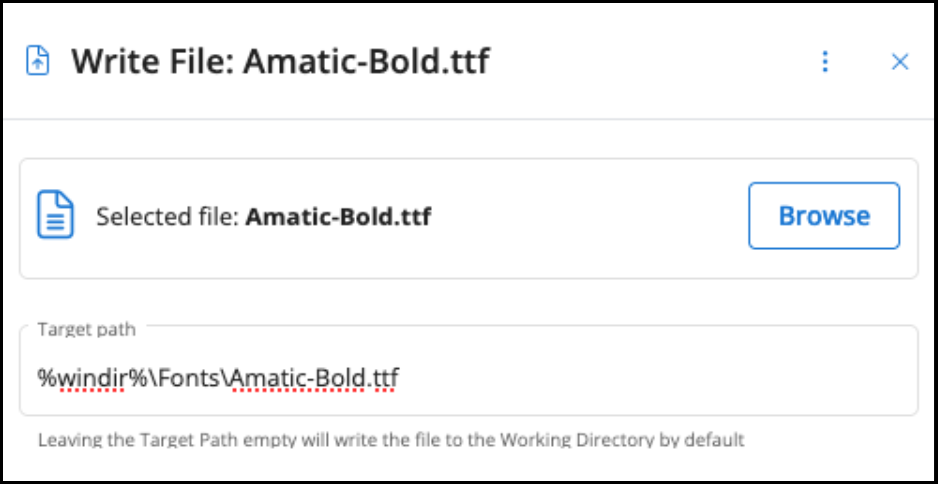This screenshot has width=938, height=484.
Task: Close the Write File dialog
Action: (x=900, y=62)
